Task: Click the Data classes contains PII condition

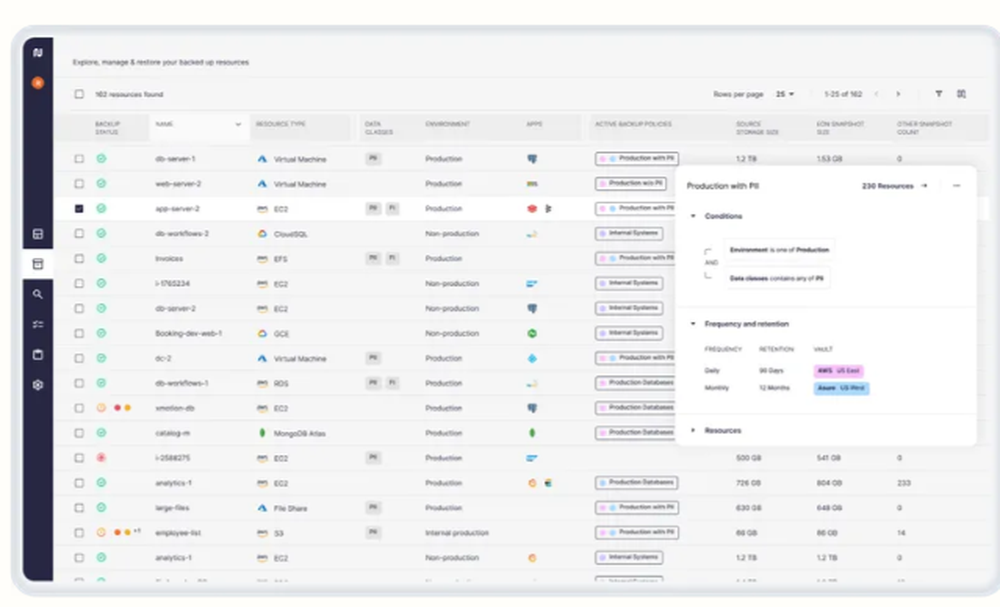Action: point(776,279)
